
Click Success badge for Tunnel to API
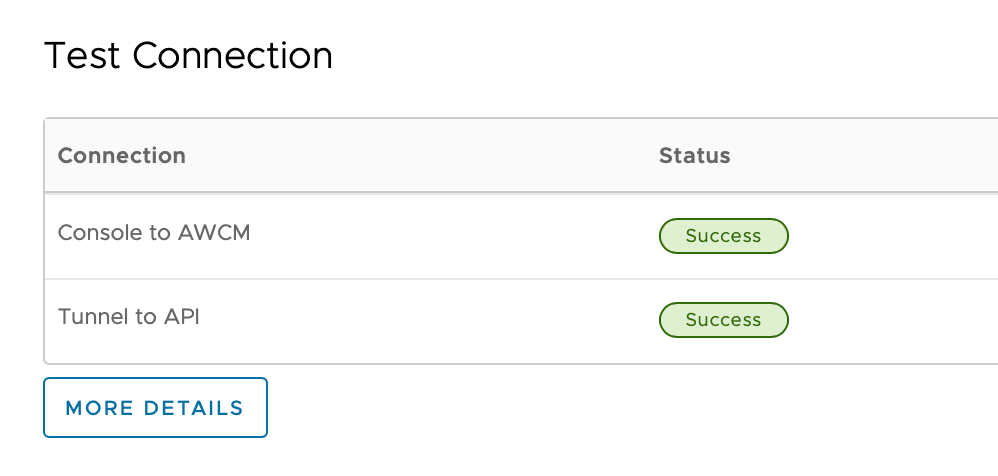(x=723, y=320)
